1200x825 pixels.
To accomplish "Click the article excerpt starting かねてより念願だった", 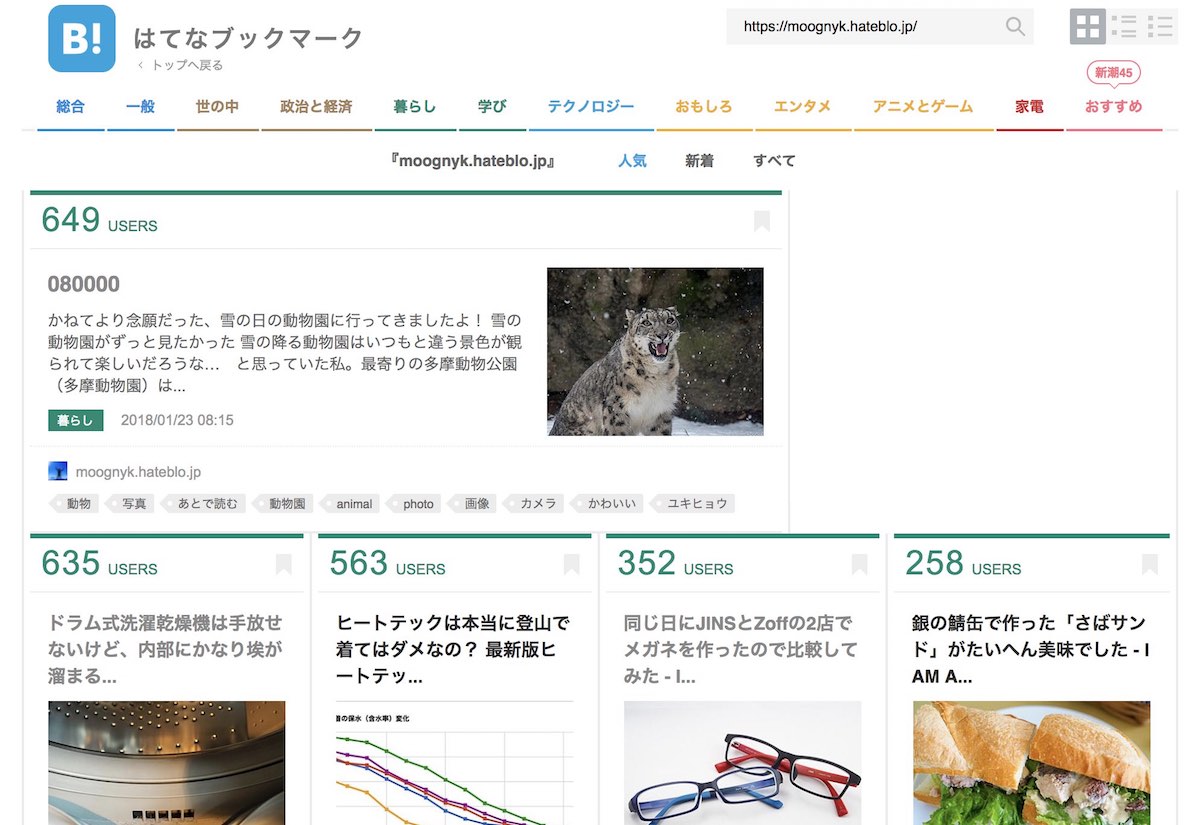I will [x=284, y=353].
